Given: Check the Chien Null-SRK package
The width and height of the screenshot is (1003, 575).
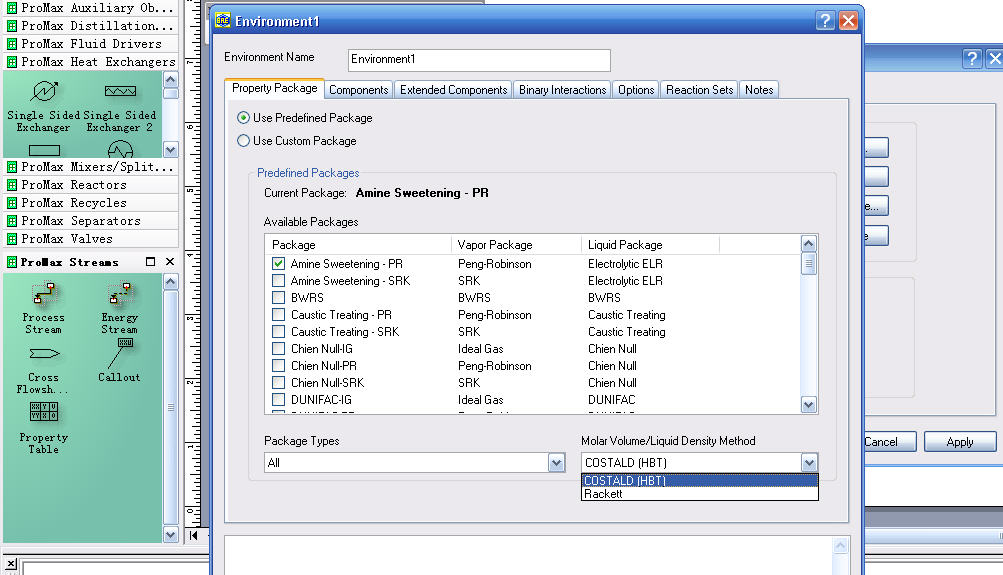Looking at the screenshot, I should pyautogui.click(x=278, y=382).
